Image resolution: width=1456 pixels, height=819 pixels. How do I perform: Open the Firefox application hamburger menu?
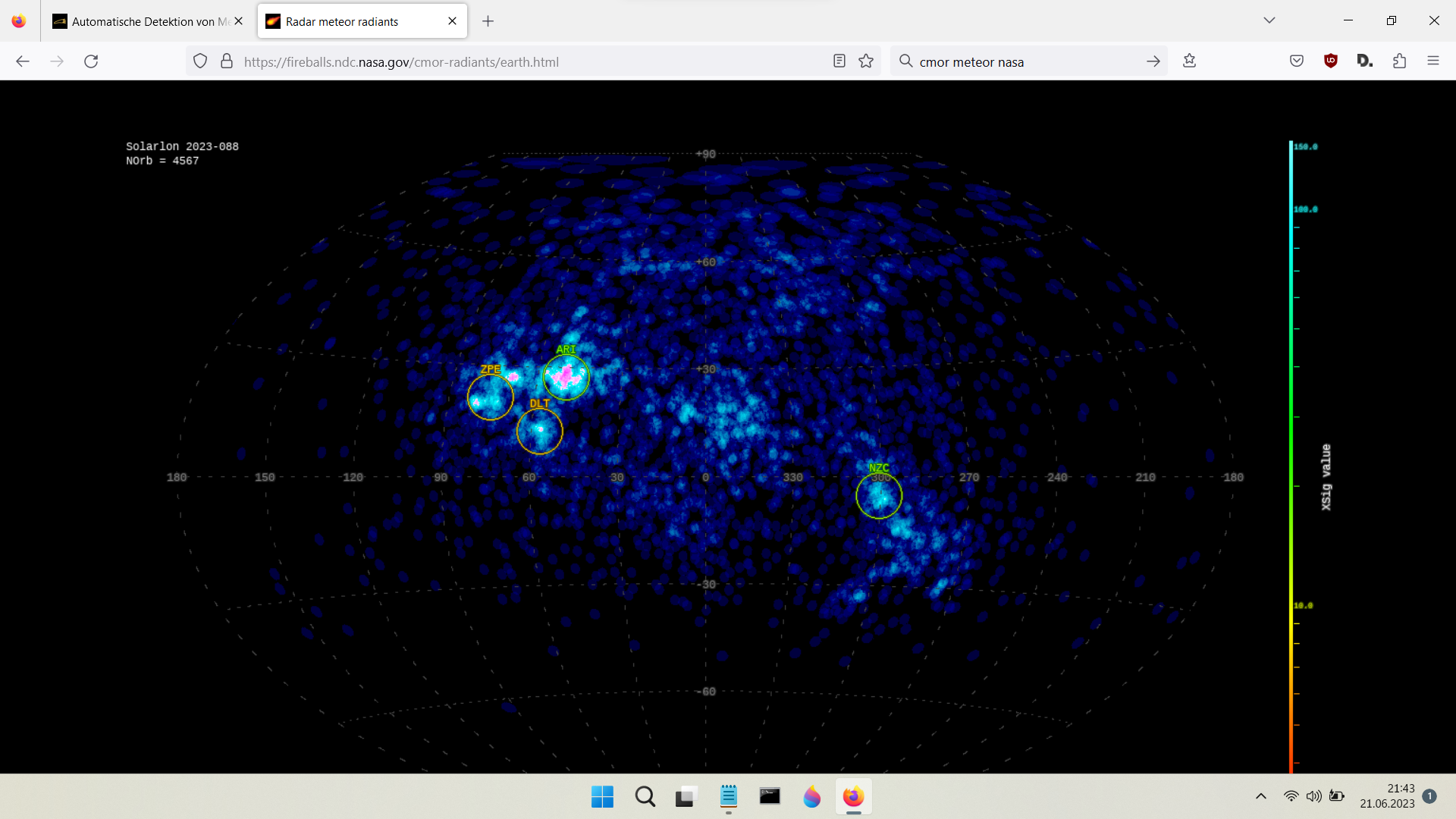(x=1433, y=61)
